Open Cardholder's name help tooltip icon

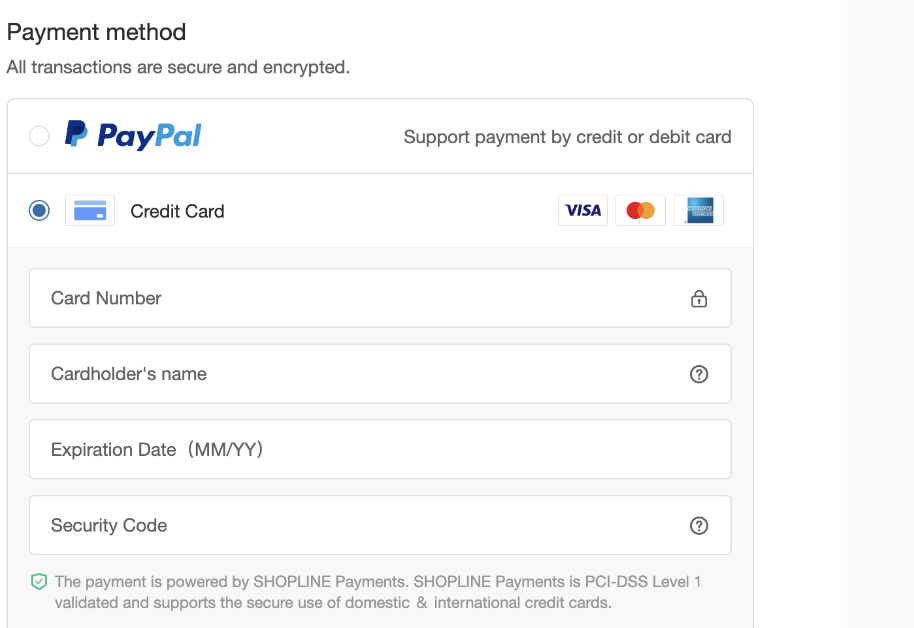click(699, 374)
